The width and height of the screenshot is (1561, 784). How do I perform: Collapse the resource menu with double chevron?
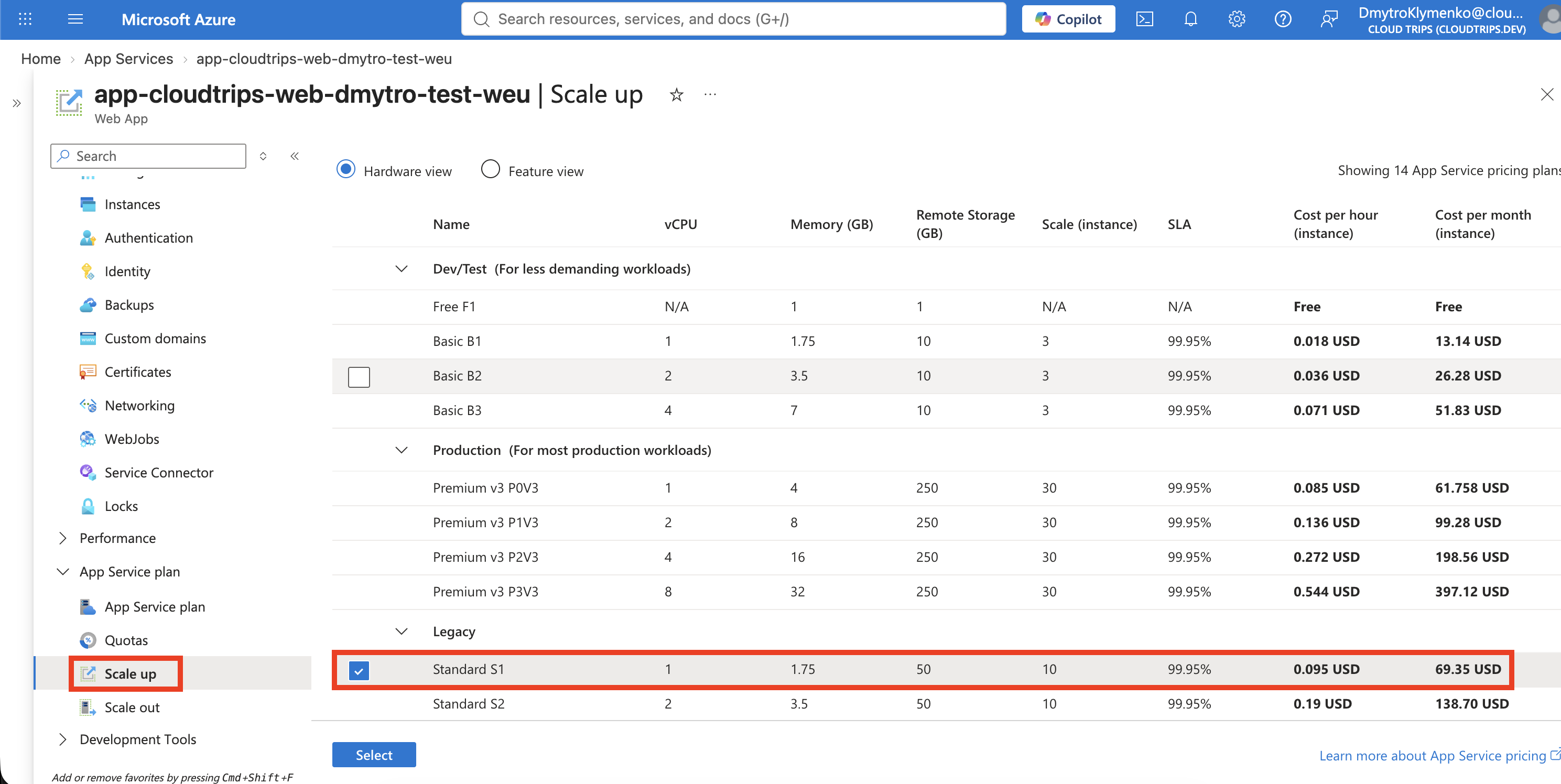295,156
